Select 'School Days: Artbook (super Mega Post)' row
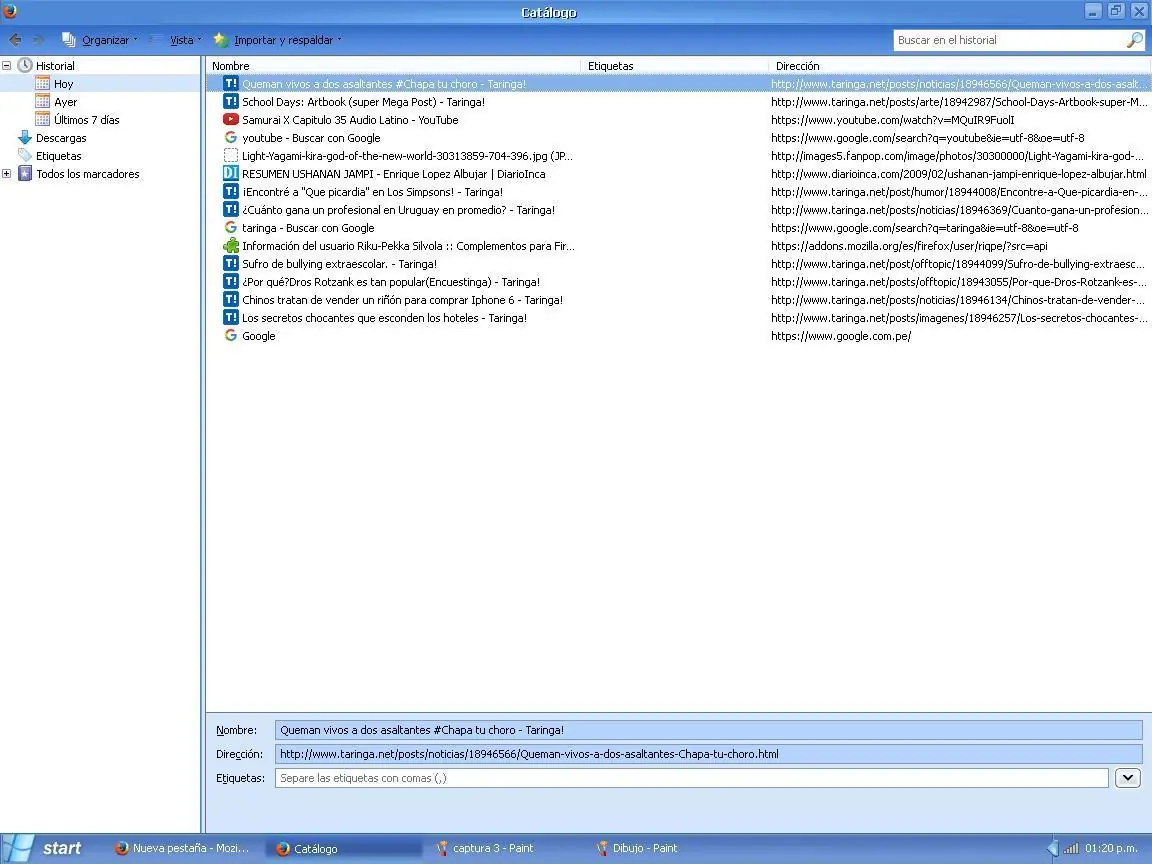1152x864 pixels. tap(679, 102)
